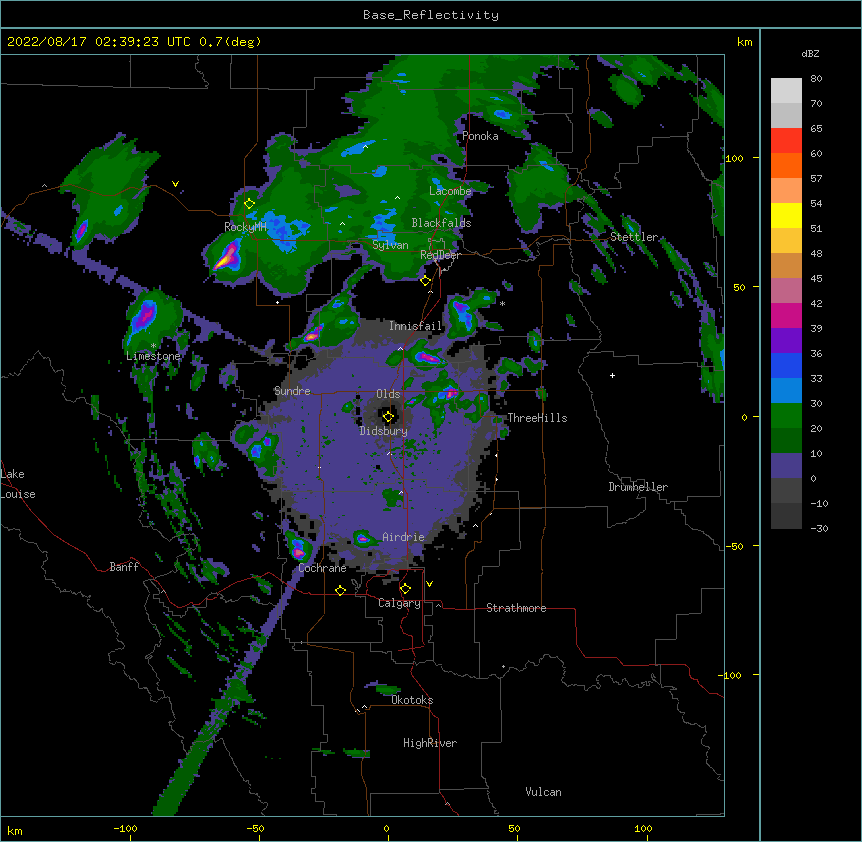Pick the violet 36-39 dBZ legend swatch

[786, 341]
